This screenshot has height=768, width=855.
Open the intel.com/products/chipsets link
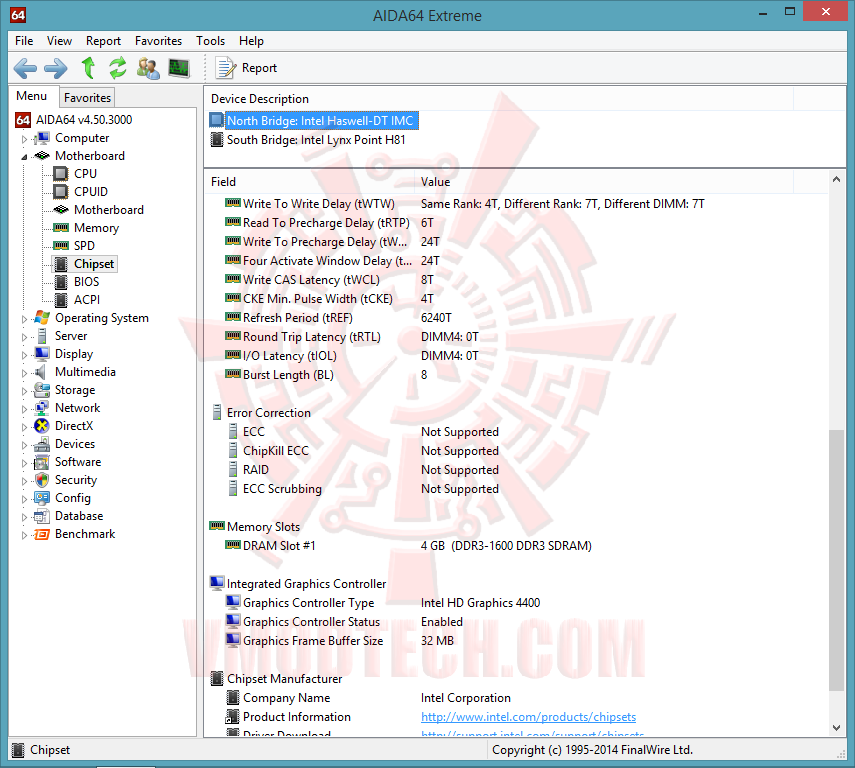528,717
